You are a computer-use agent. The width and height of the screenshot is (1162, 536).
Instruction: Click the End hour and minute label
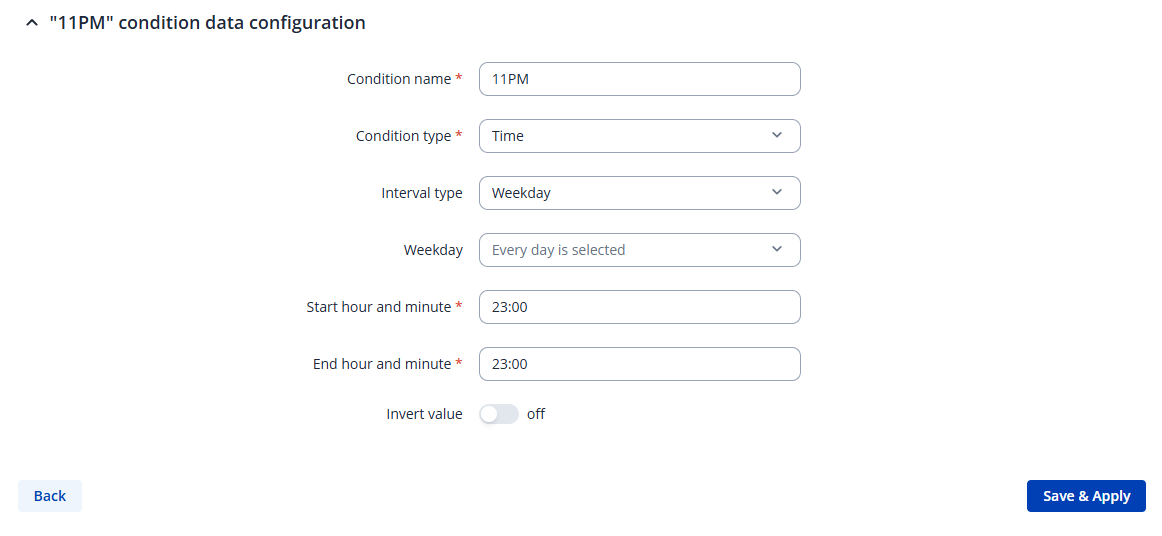(x=381, y=364)
